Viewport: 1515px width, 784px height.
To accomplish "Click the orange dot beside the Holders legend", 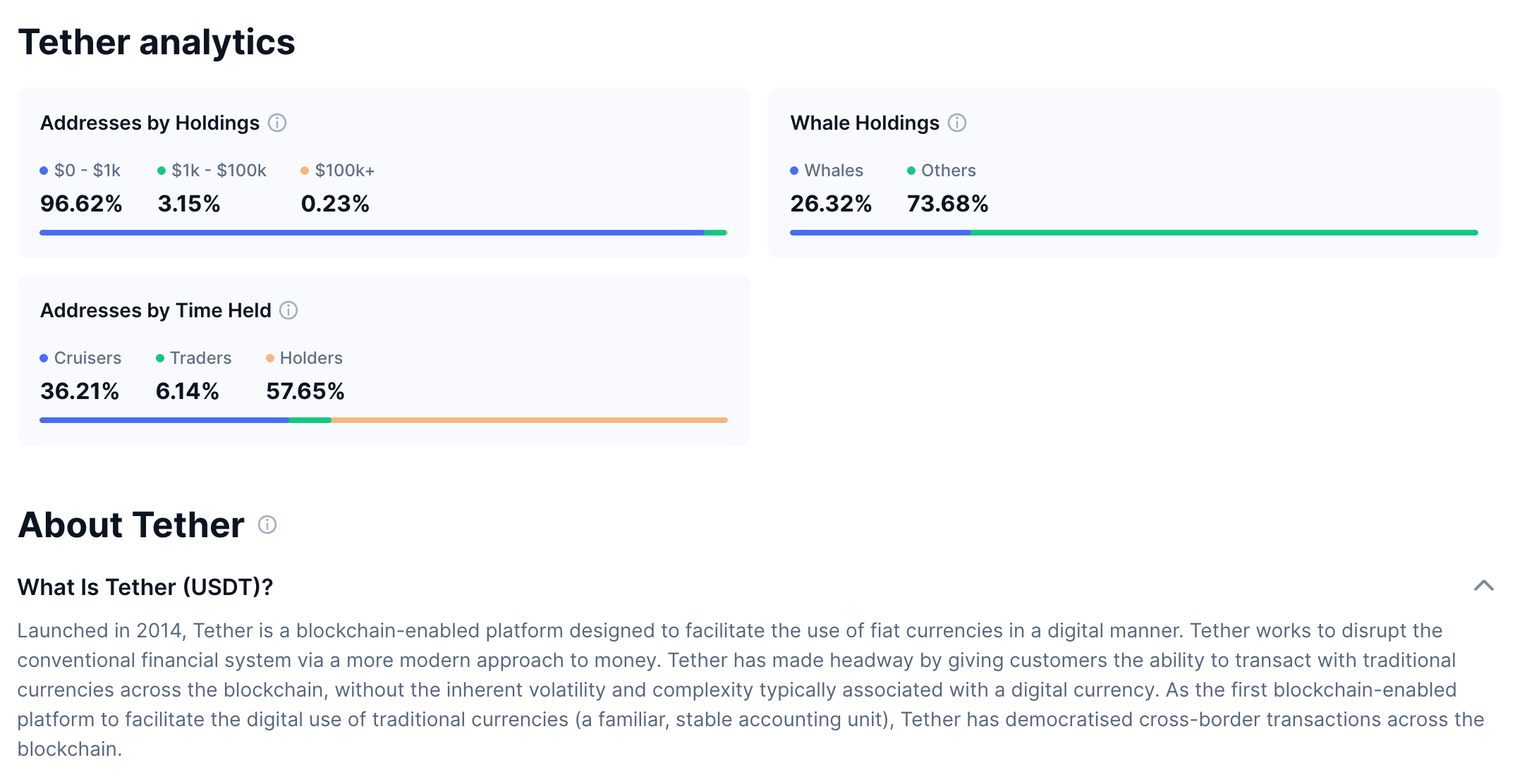I will tap(271, 358).
